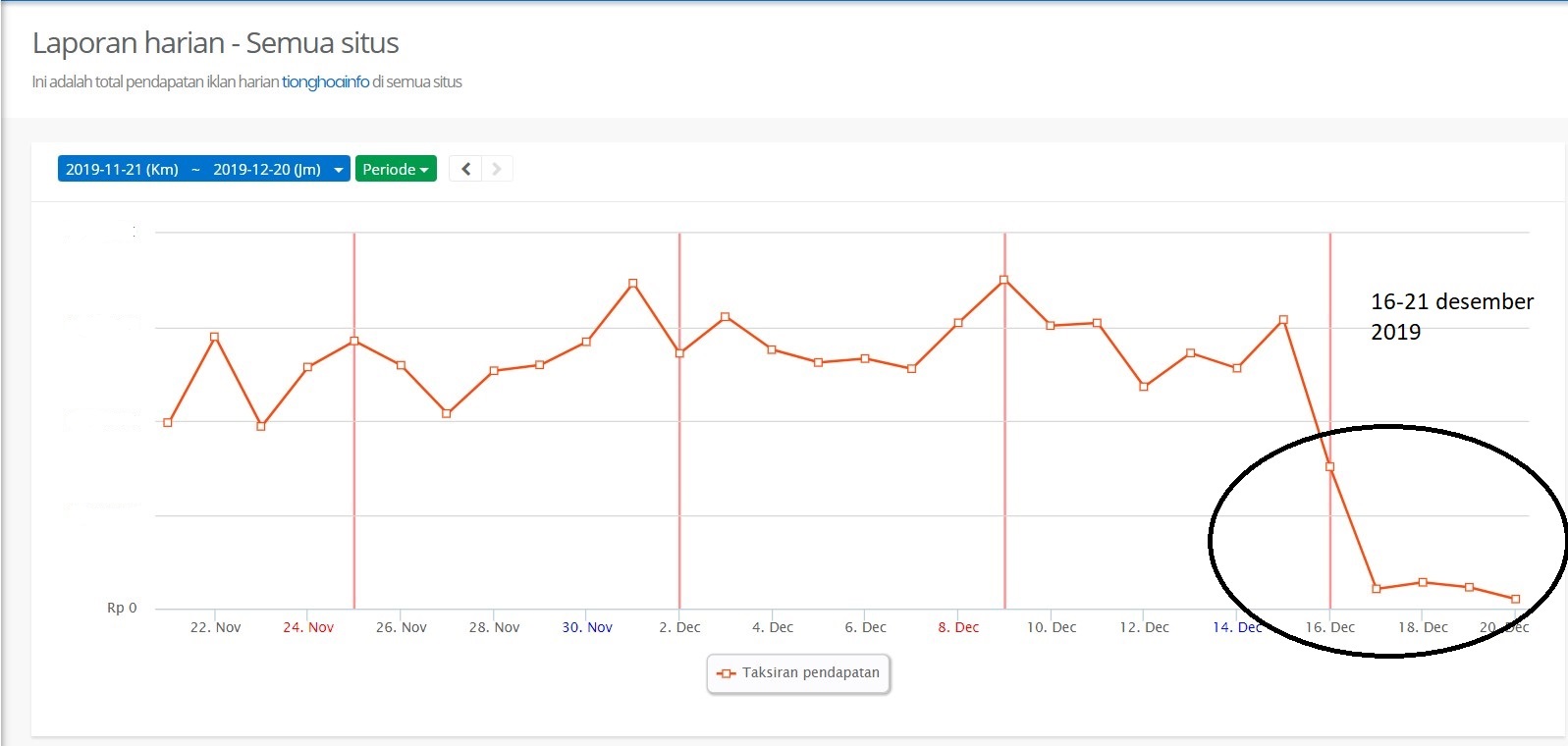This screenshot has height=746, width=1568.
Task: Click the 30. Nov axis label
Action: point(587,627)
